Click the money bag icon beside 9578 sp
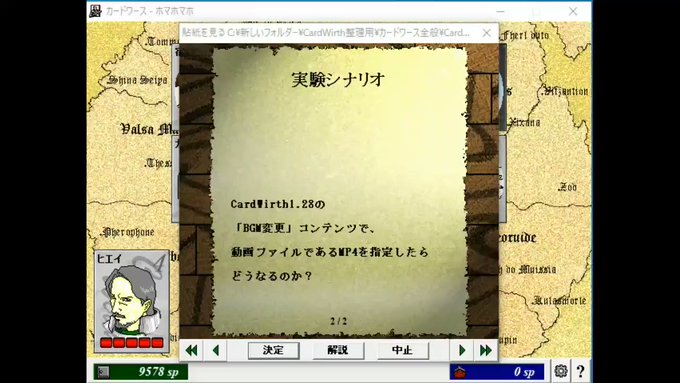 [x=103, y=372]
